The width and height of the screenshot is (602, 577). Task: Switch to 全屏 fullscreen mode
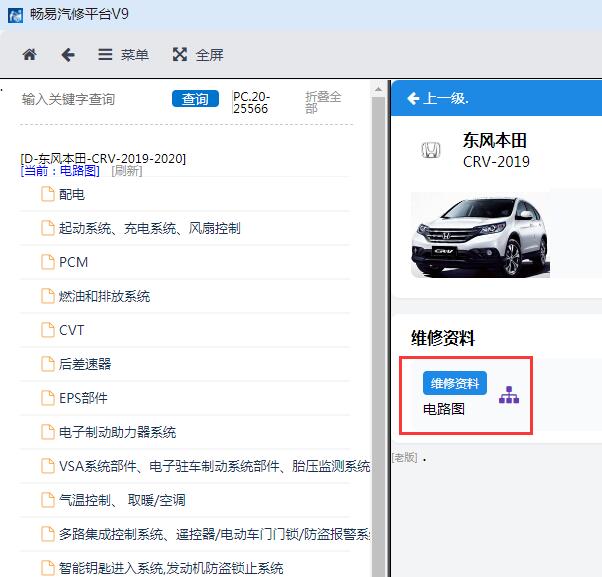pos(198,55)
